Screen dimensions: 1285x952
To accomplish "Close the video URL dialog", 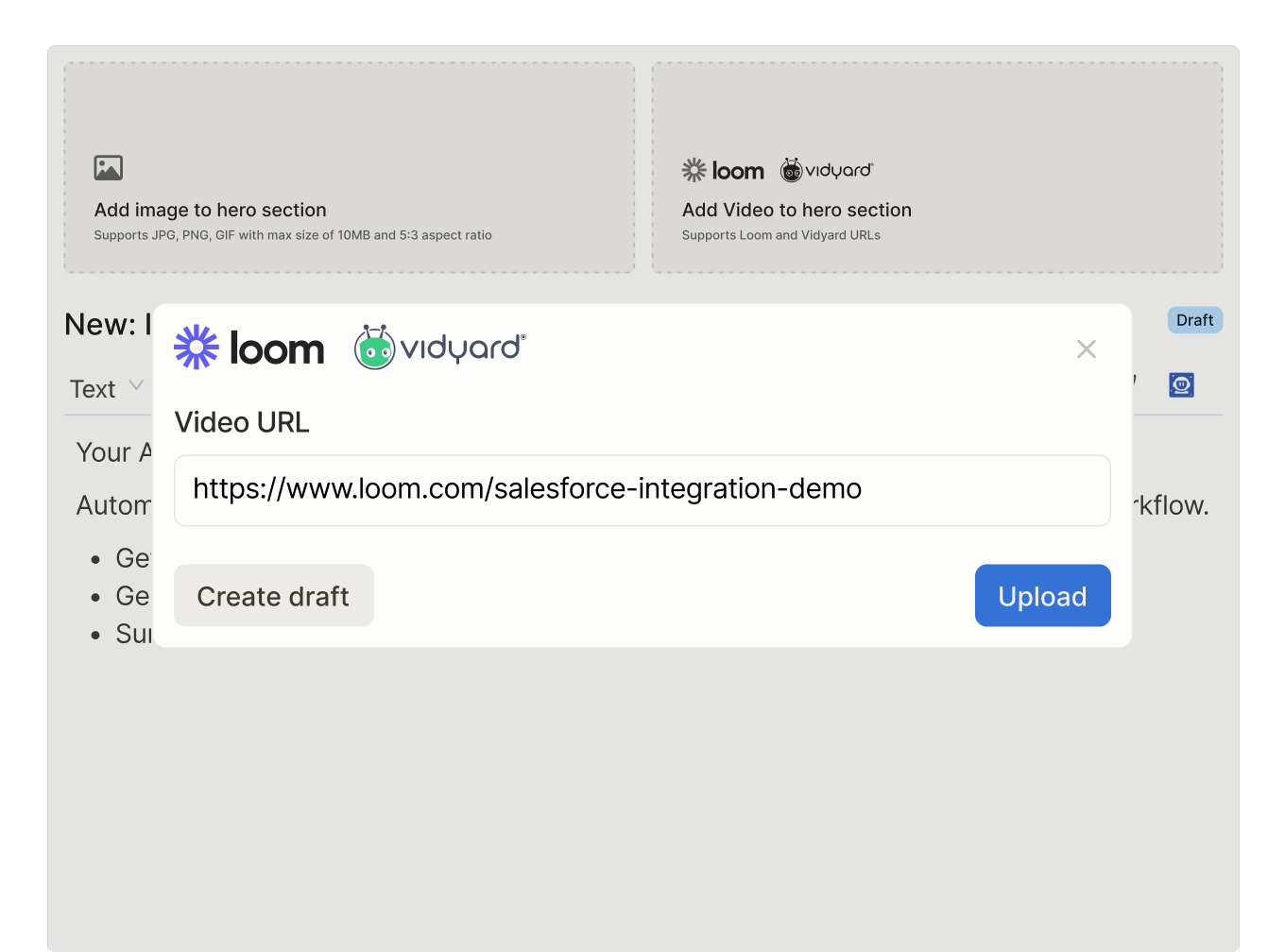I will coord(1087,349).
